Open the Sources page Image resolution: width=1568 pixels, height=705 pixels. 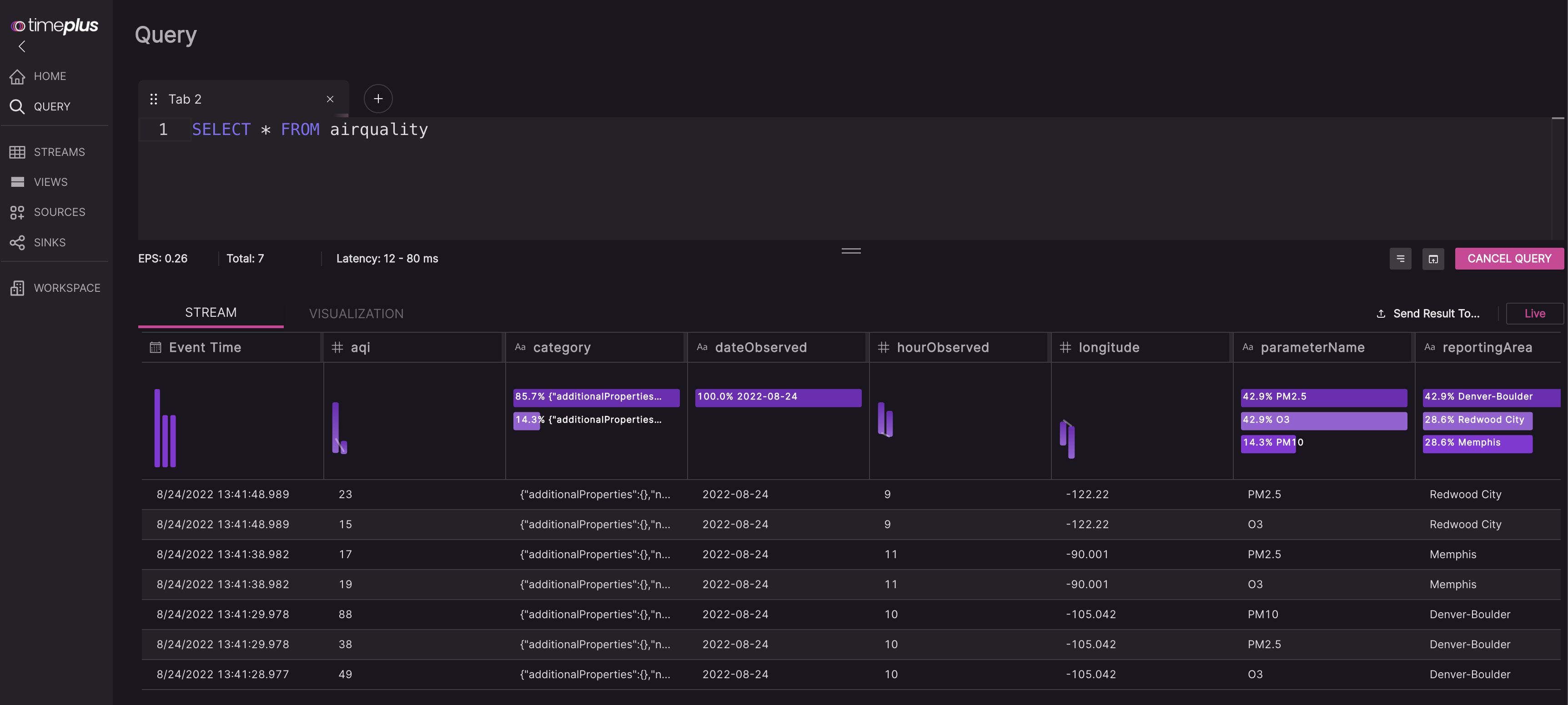[59, 212]
